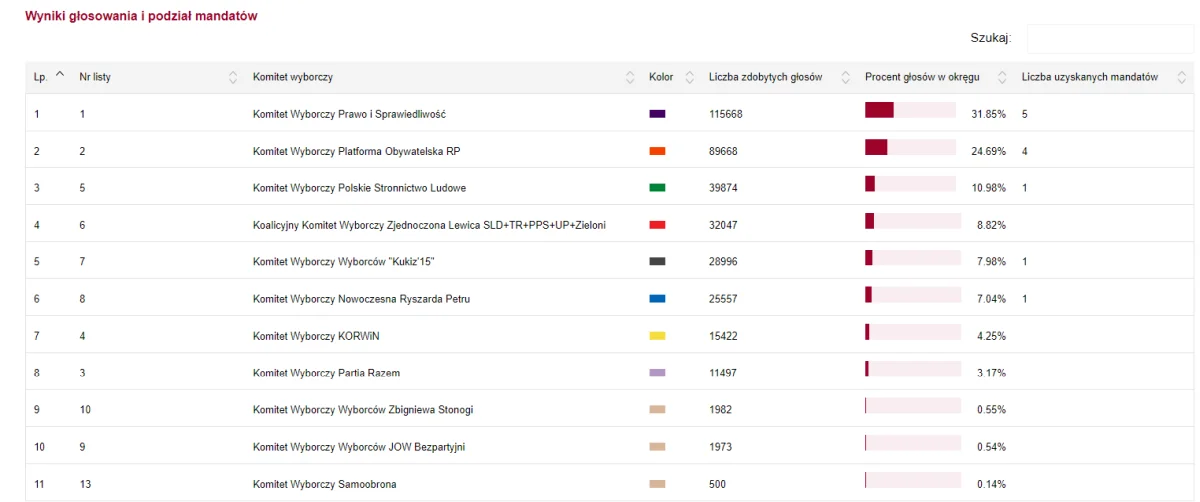This screenshot has width=1200, height=502.
Task: Click yellow swatch in KORWiN row
Action: [x=657, y=336]
